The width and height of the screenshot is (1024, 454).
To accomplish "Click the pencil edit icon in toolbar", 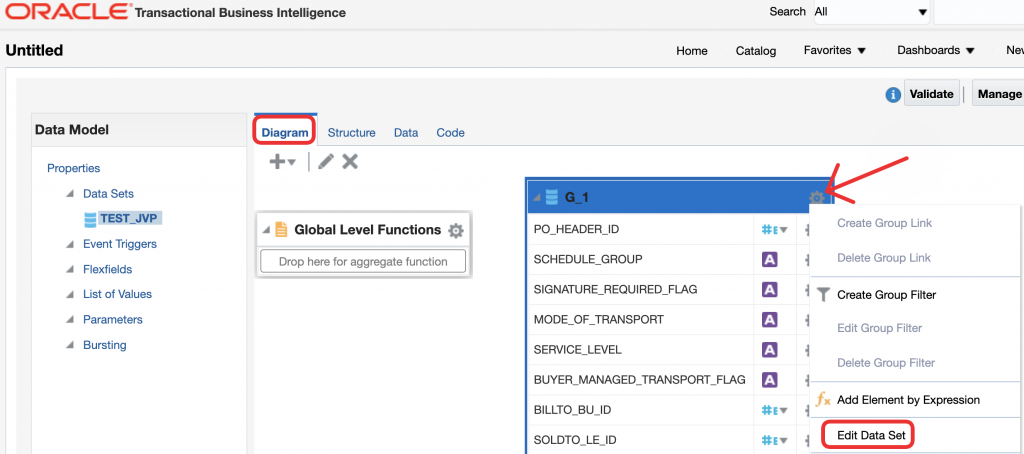I will [326, 161].
